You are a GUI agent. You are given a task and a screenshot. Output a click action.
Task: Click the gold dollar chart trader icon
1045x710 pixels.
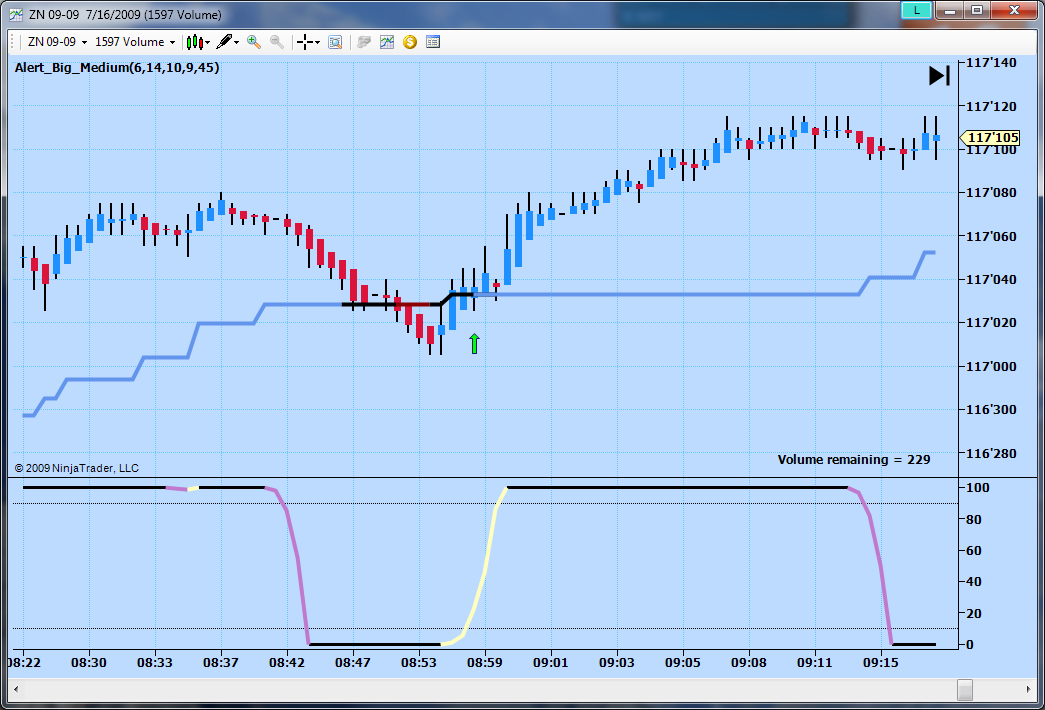410,42
